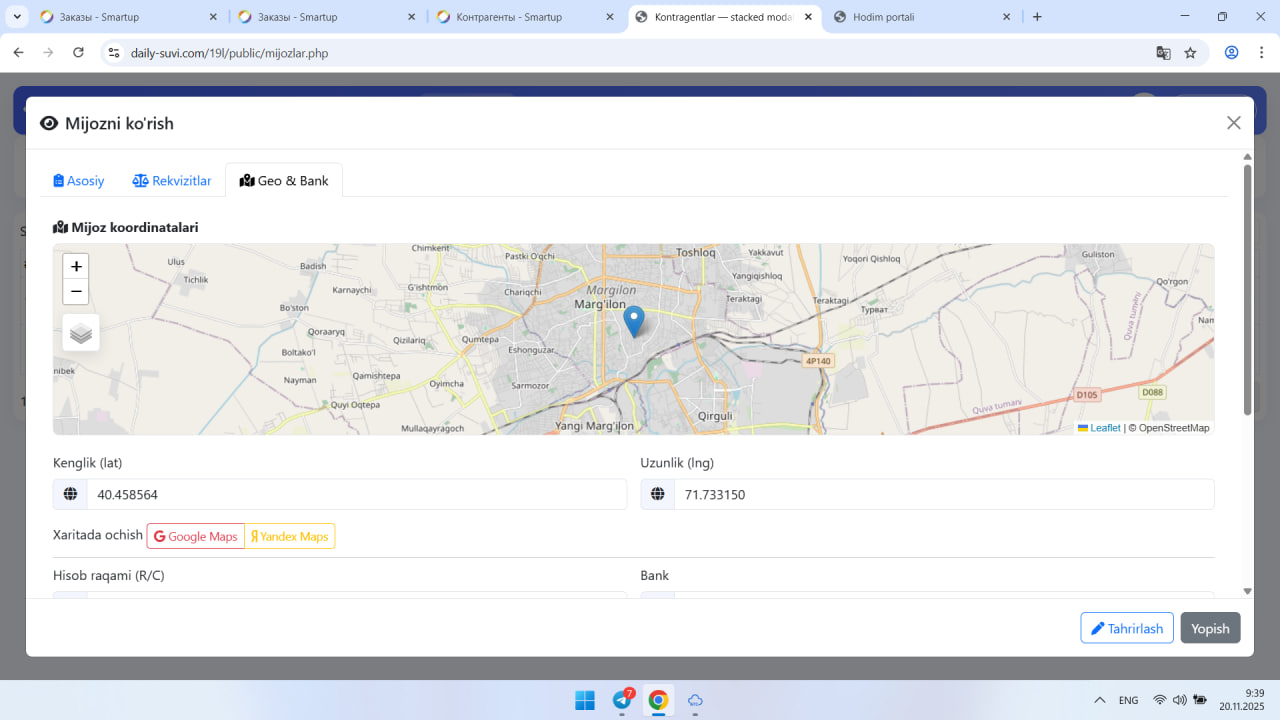Click the blue location marker on map

coord(634,321)
